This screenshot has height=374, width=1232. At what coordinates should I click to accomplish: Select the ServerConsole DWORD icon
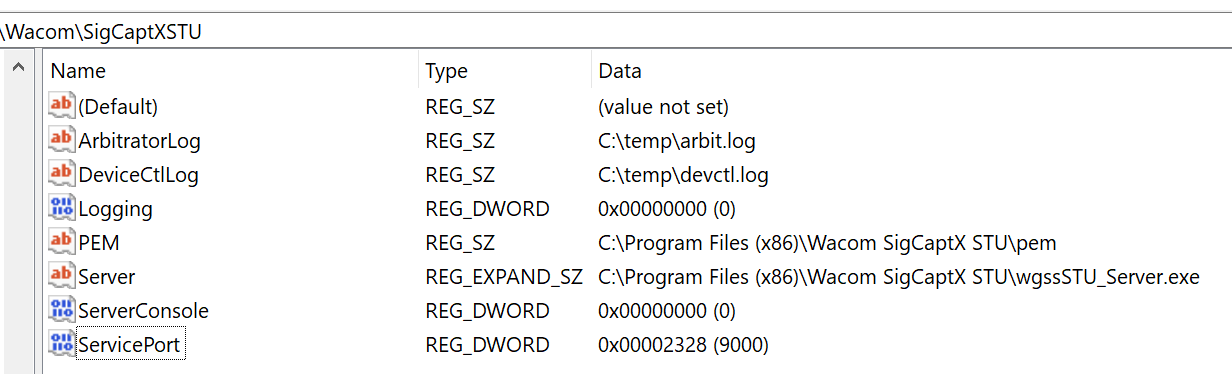tap(62, 309)
